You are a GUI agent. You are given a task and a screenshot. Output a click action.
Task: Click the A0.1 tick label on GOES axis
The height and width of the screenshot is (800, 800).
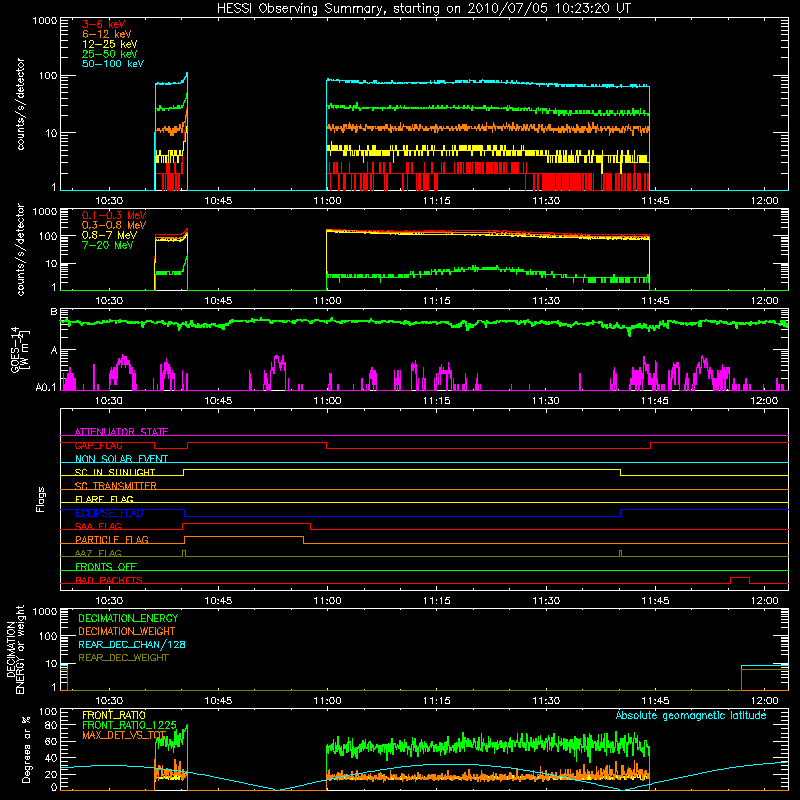[46, 387]
